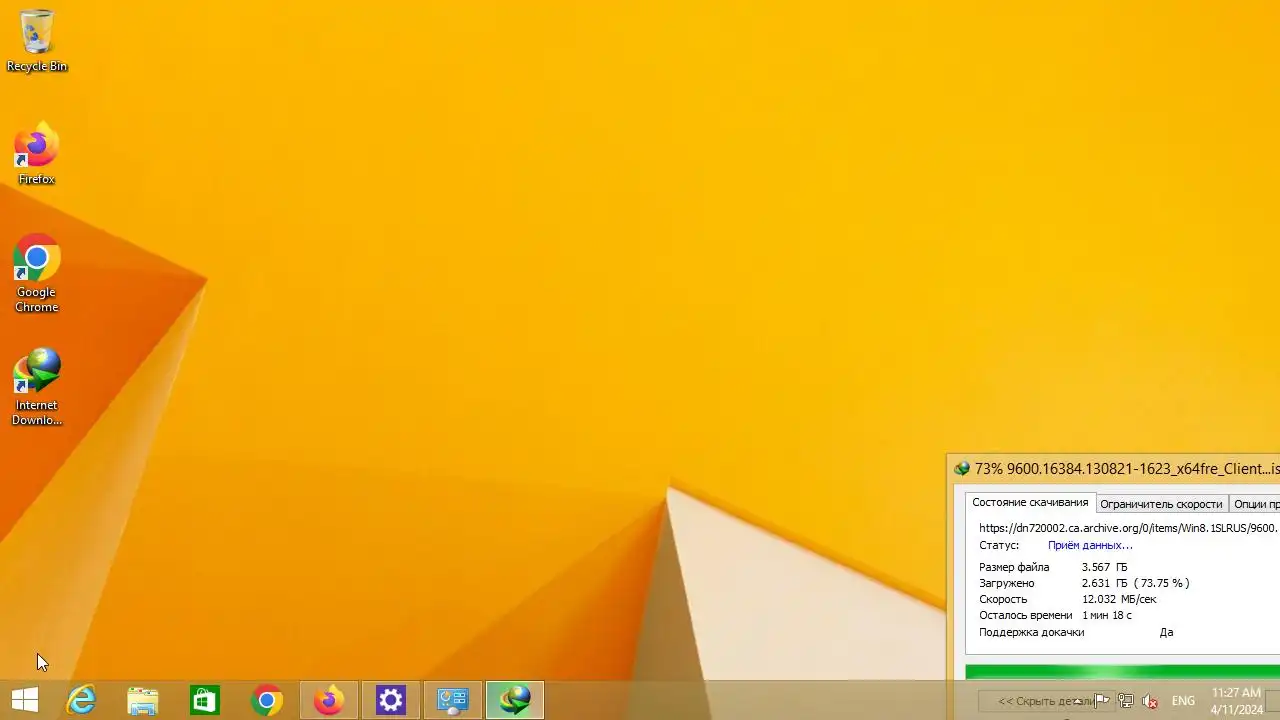Click the status text Приём данных…
Viewport: 1280px width, 720px height.
point(1090,545)
